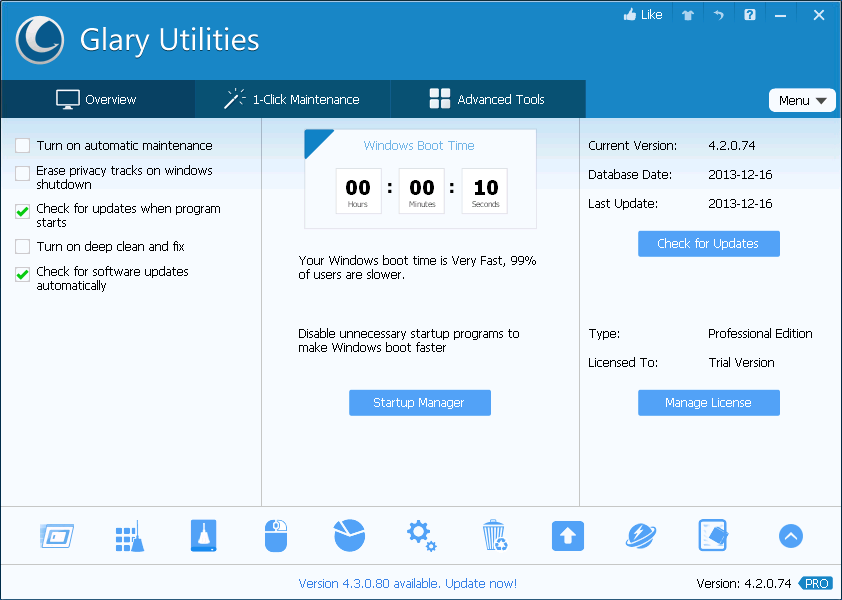Switch to the 1-Click Maintenance tab
Viewport: 842px width, 600px height.
coord(292,99)
